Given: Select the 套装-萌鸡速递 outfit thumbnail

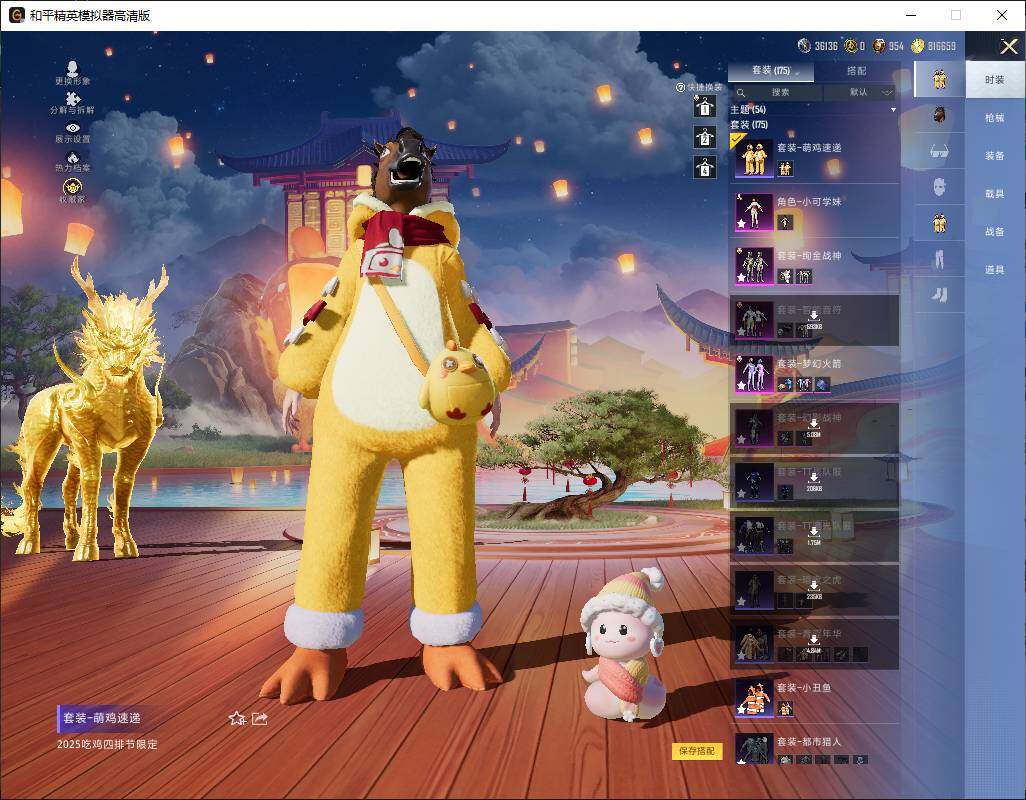Looking at the screenshot, I should point(754,158).
